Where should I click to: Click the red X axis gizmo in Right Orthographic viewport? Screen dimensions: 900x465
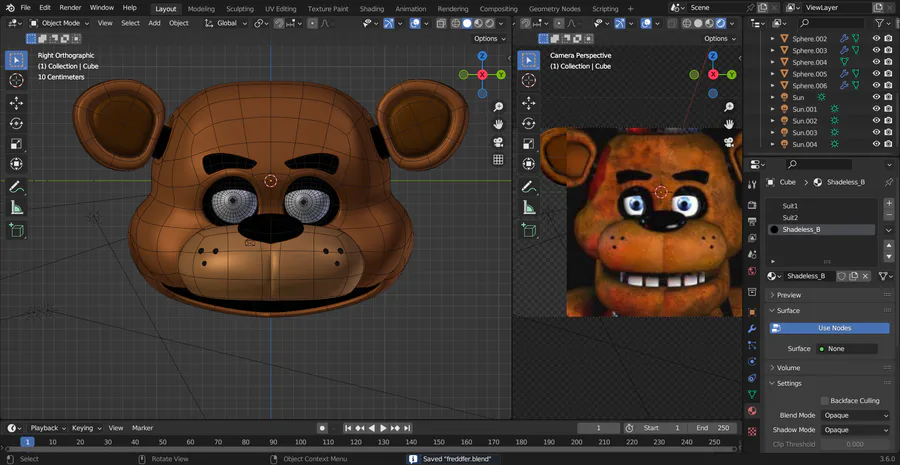(482, 75)
